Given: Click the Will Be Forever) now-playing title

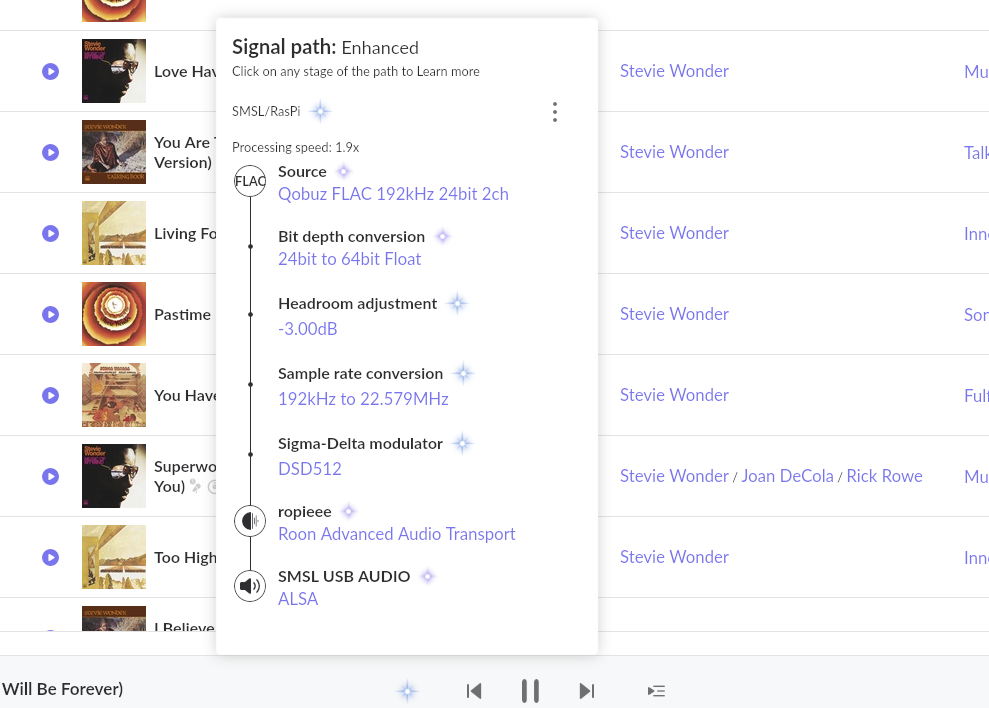Looking at the screenshot, I should point(62,688).
